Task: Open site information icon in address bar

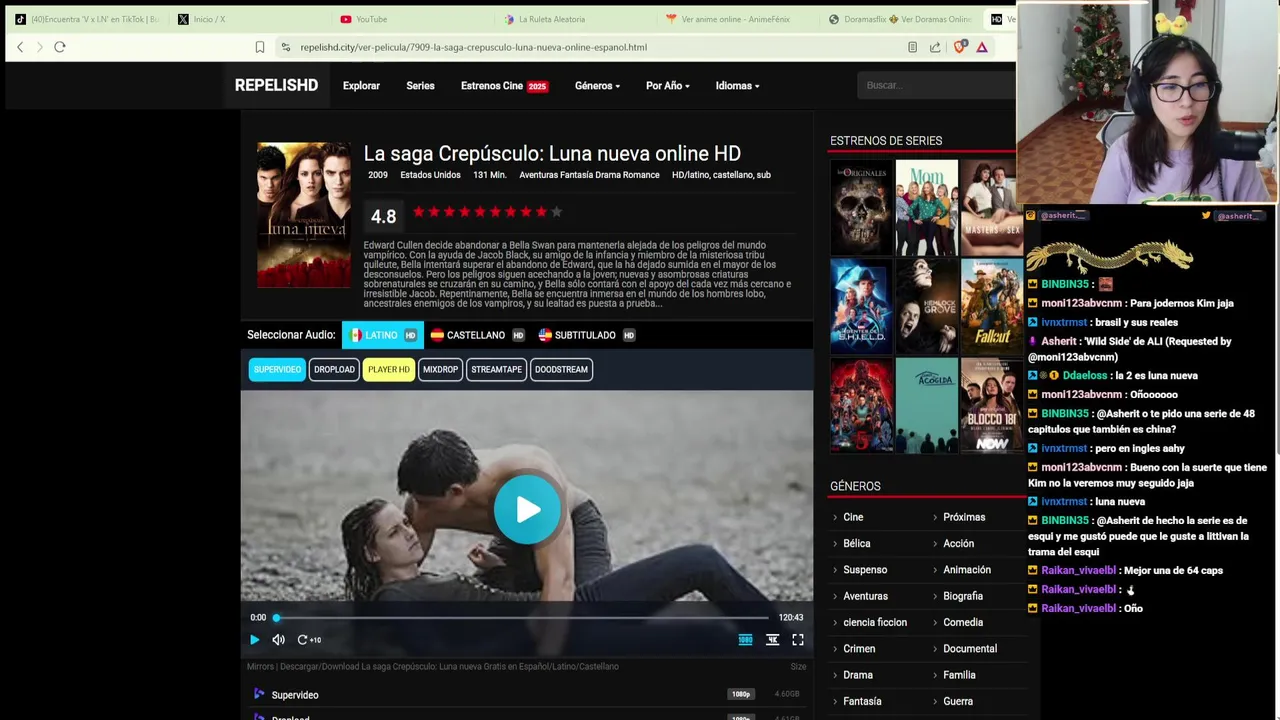Action: 286,47
